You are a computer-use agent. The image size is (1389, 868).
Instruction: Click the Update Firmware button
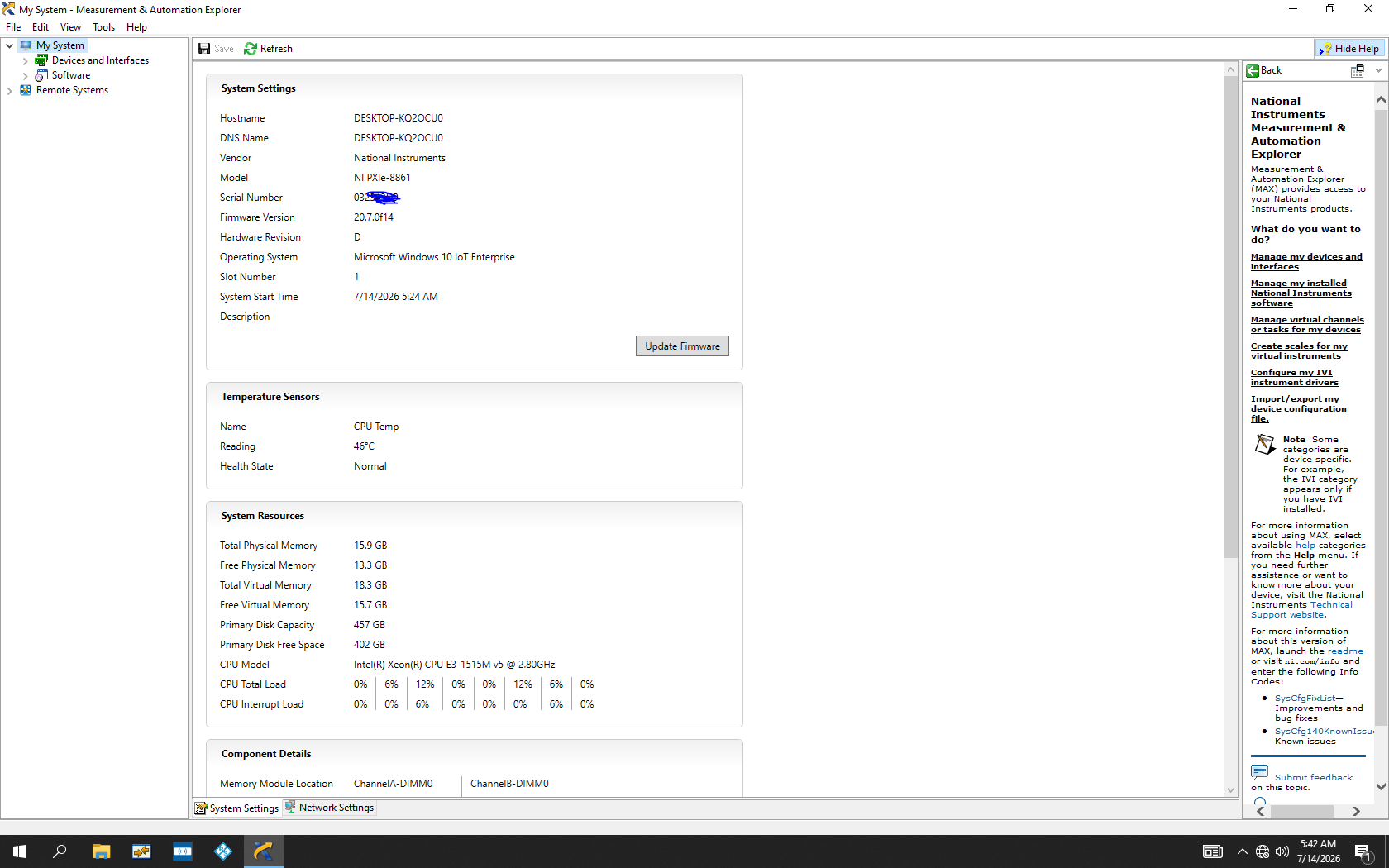[682, 346]
